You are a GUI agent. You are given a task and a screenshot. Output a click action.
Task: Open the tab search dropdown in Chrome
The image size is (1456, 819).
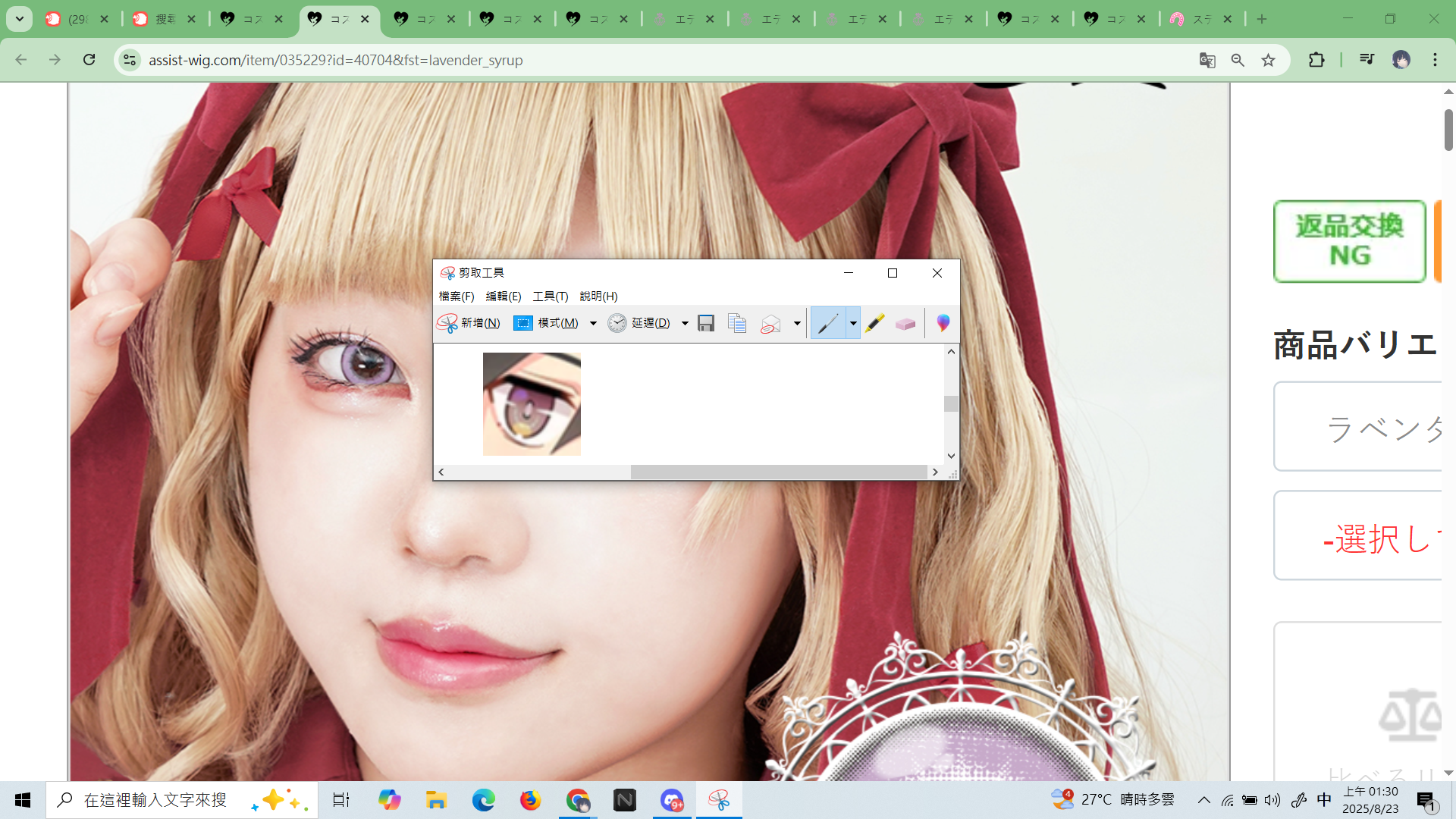click(x=20, y=19)
